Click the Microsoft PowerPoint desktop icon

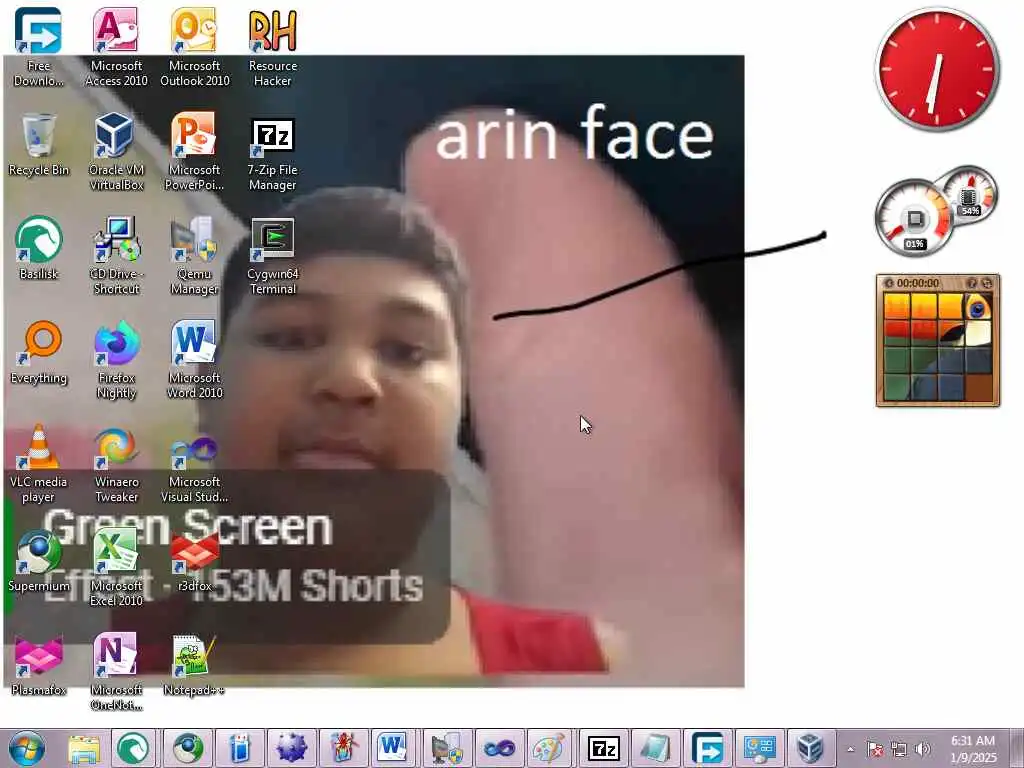click(x=195, y=151)
